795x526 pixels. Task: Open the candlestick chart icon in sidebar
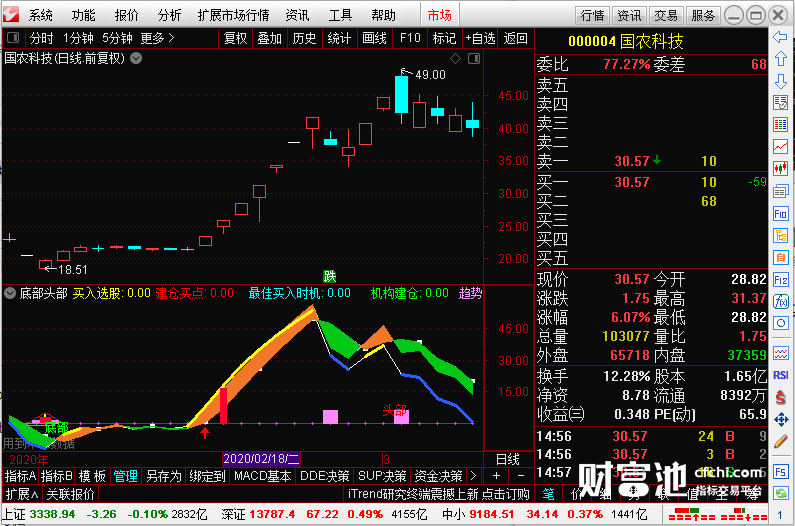pyautogui.click(x=780, y=168)
